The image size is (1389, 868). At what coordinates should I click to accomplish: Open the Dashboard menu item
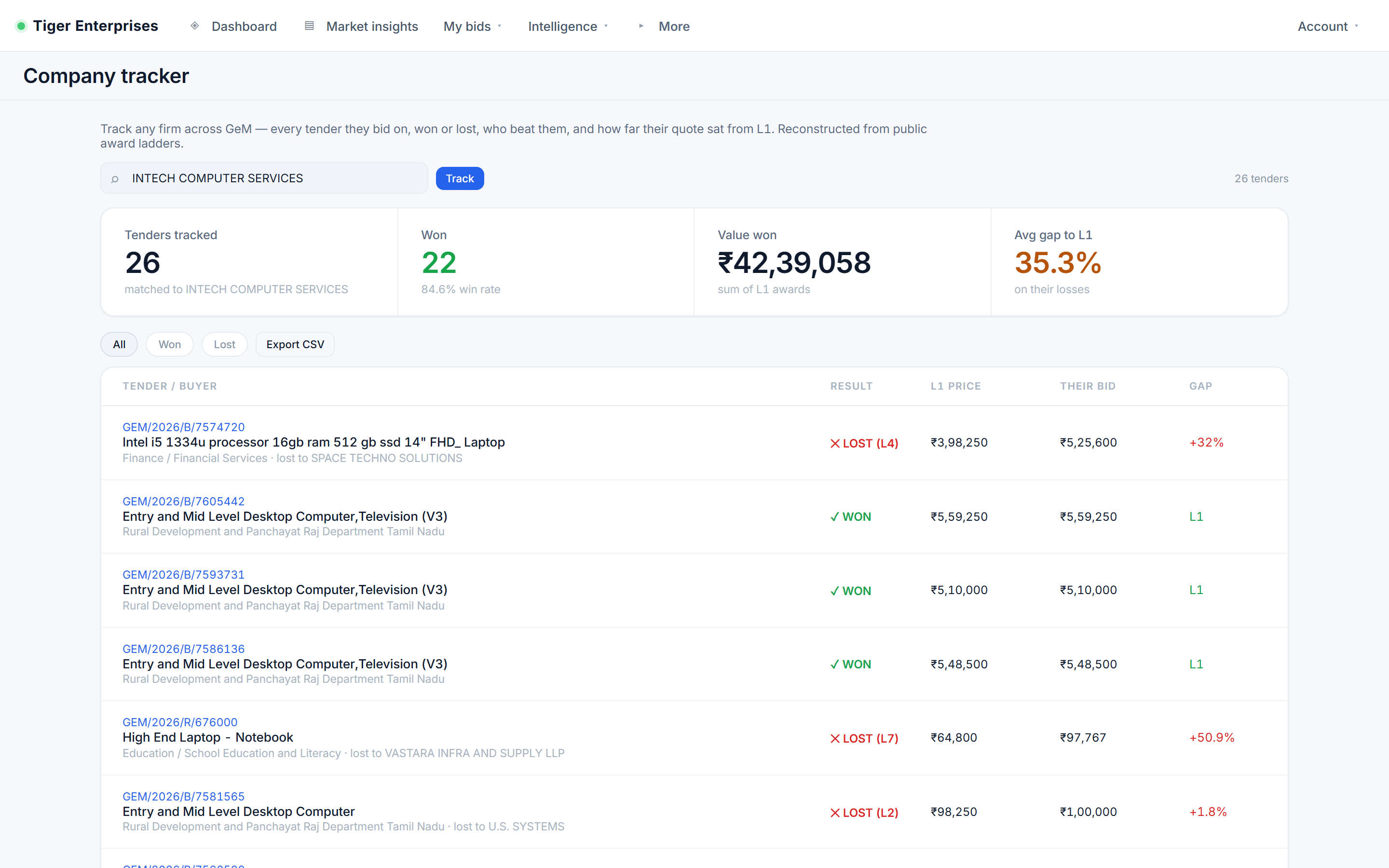click(x=233, y=27)
